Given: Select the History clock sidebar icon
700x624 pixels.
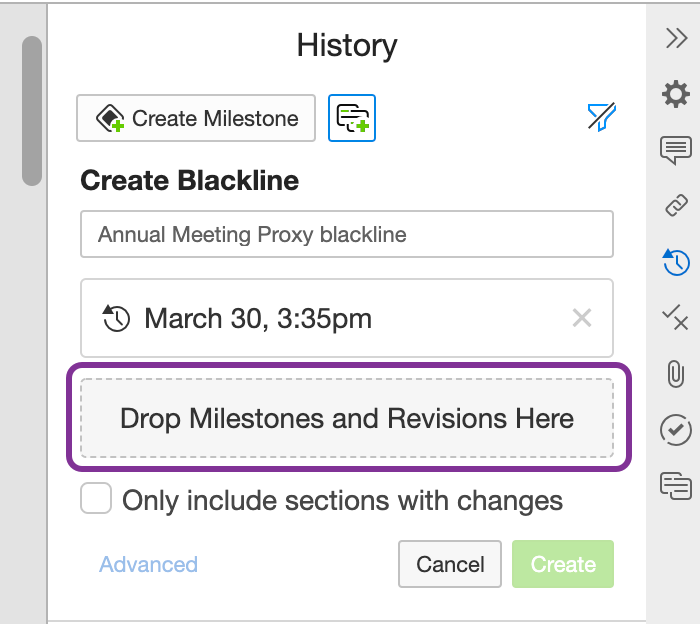Looking at the screenshot, I should [x=676, y=262].
